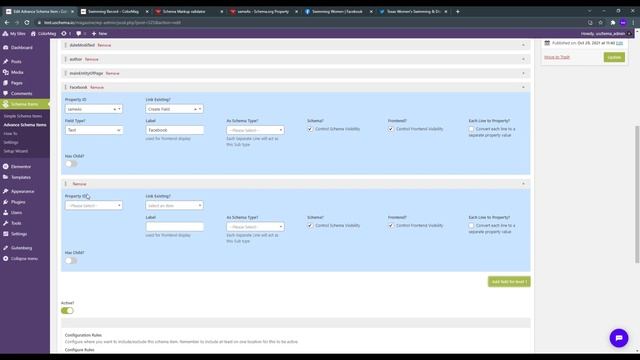Viewport: 640px width, 360px height.
Task: Click the Add field for level 1 button
Action: [509, 282]
